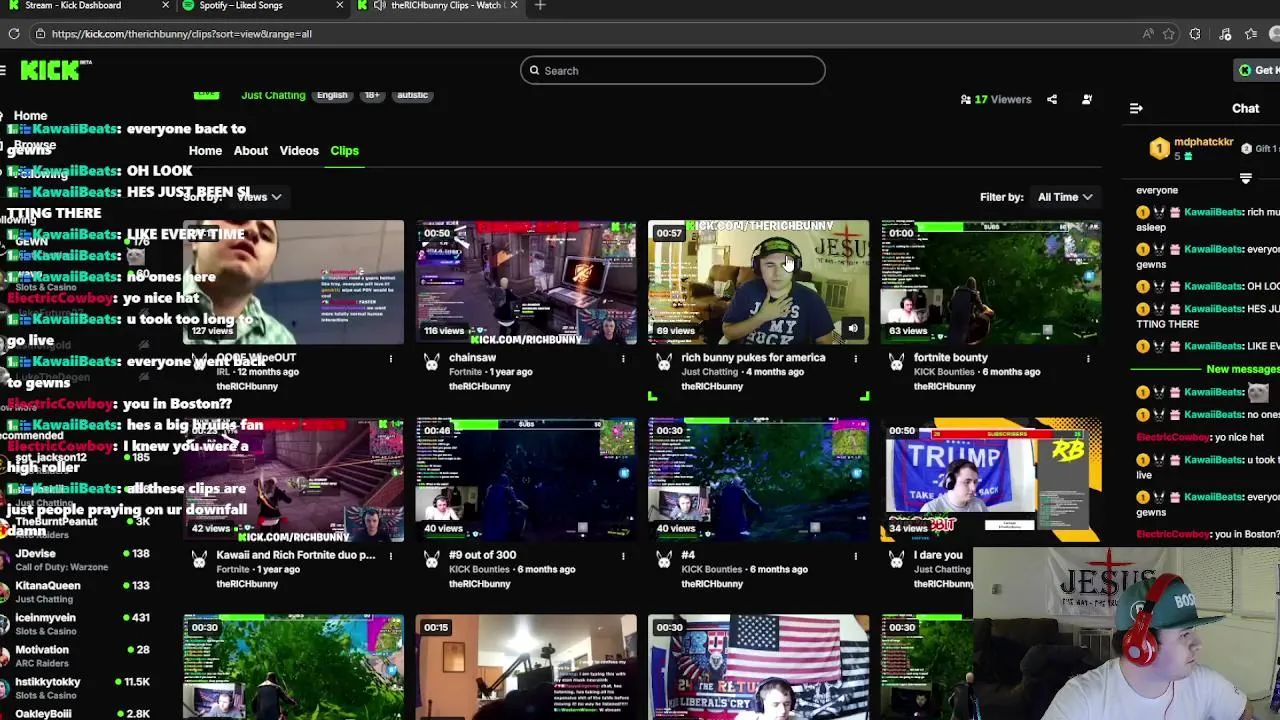Open the hstikkytokky recommended channel

point(75,687)
